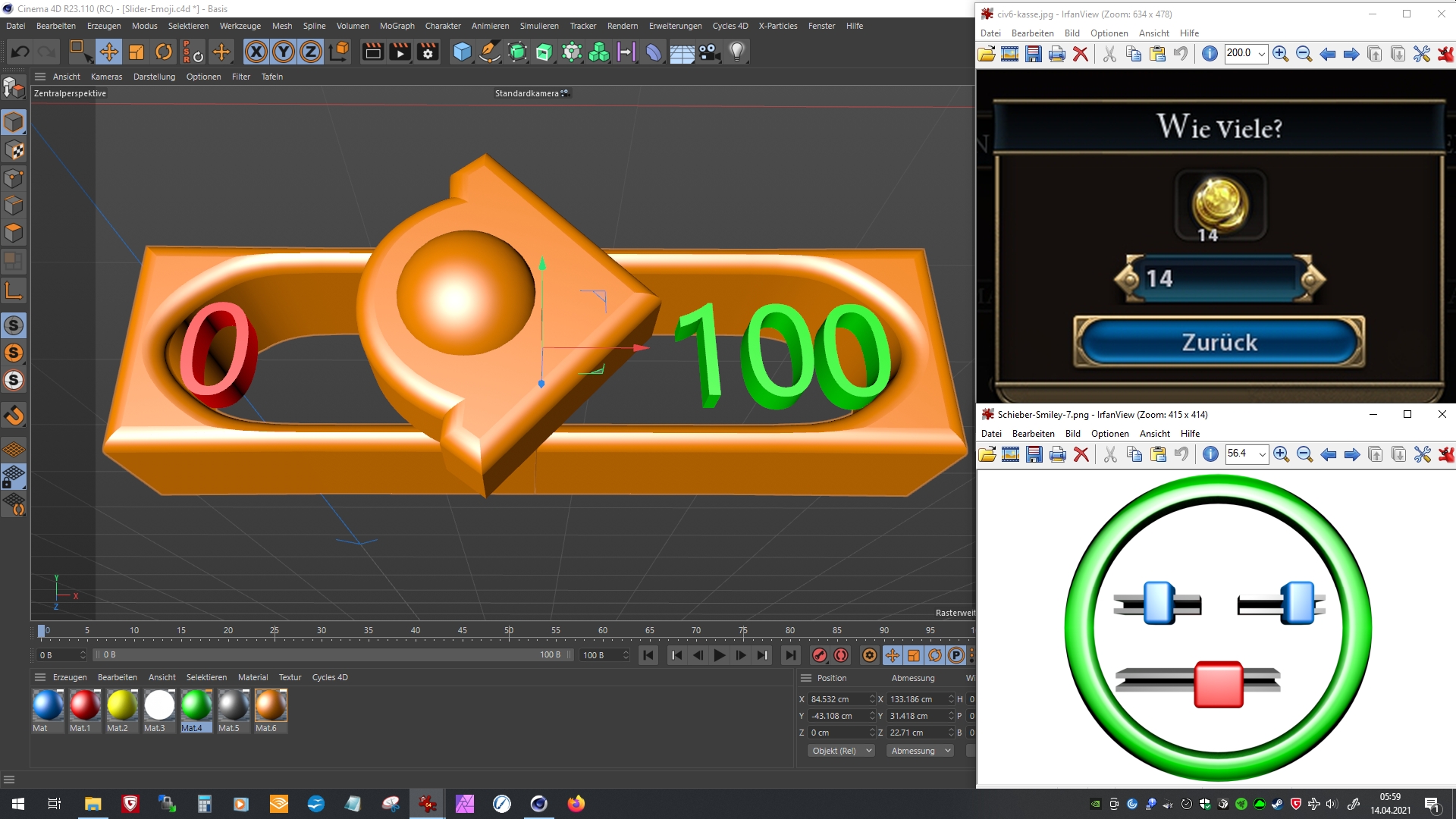Screen dimensions: 1456x819
Task: Expand zoom dropdown showing 200.0 in IrfanView
Action: 1261,54
